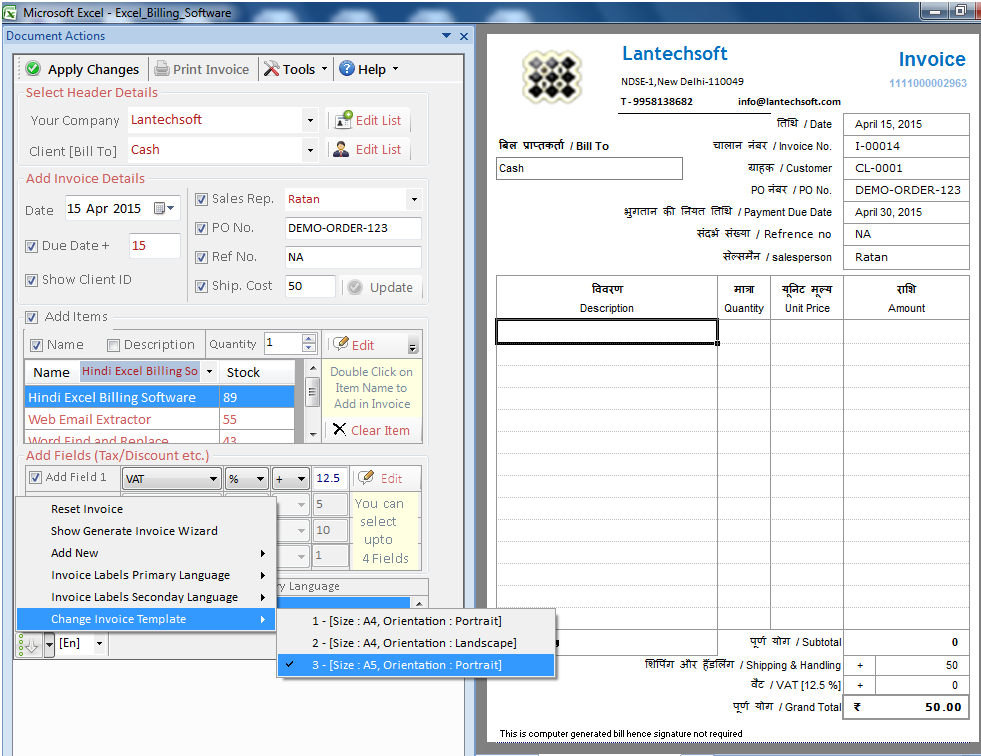
Task: Toggle the Show Client ID checkbox
Action: pos(32,280)
